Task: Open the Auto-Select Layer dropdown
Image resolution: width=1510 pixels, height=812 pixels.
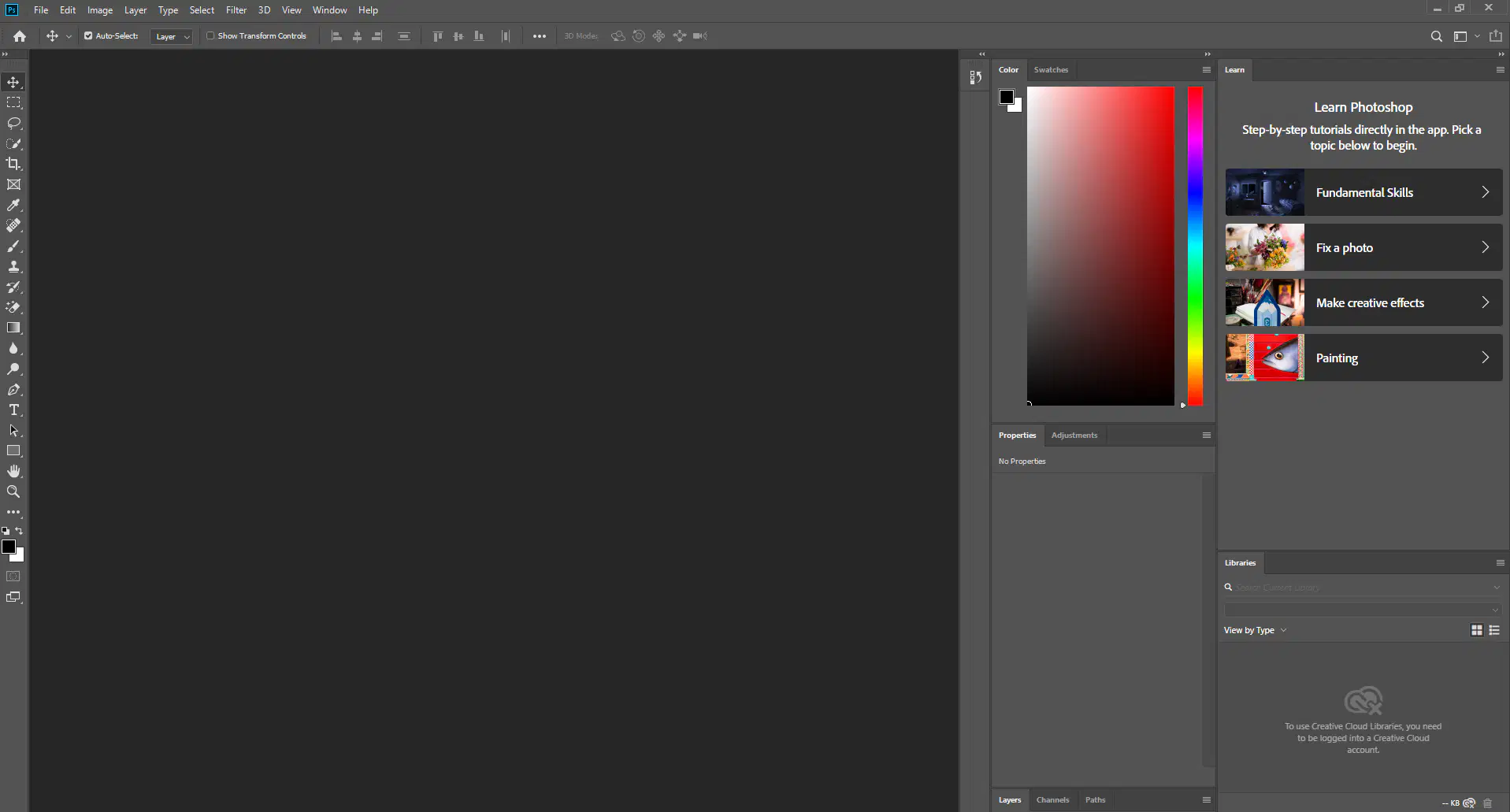Action: (172, 36)
